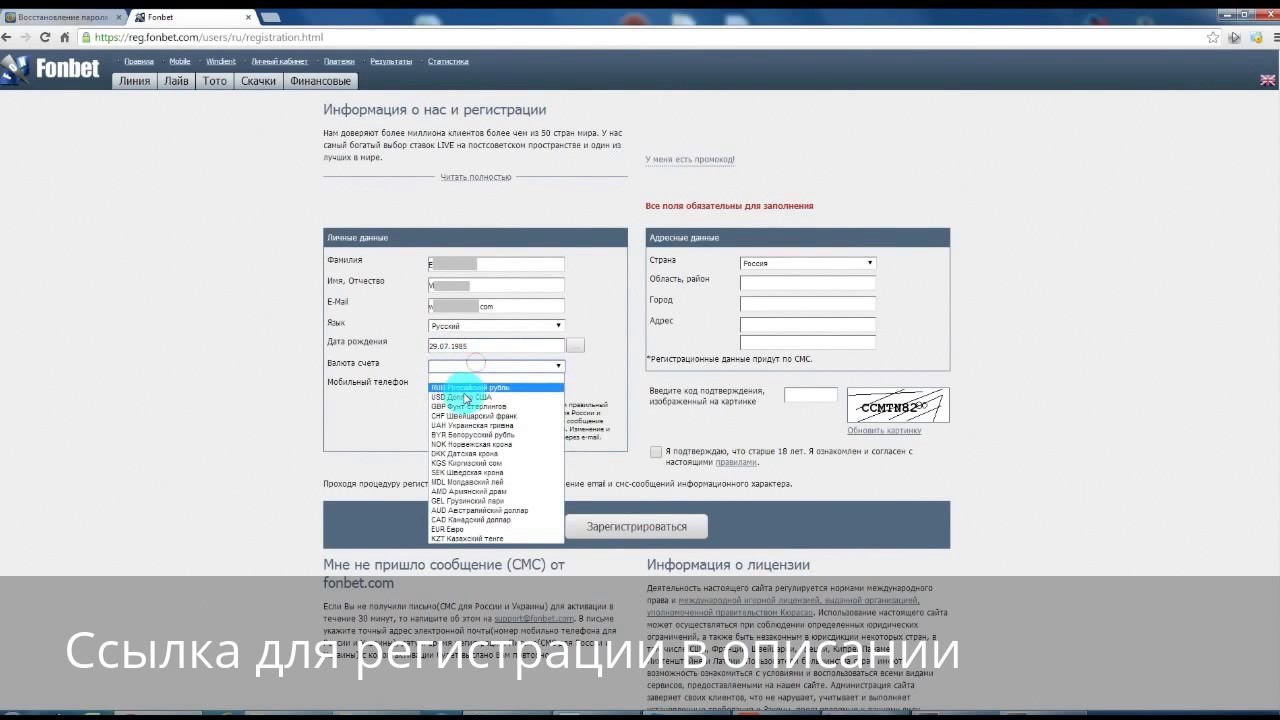Open the Winclient link
This screenshot has width=1280, height=720.
click(x=221, y=61)
